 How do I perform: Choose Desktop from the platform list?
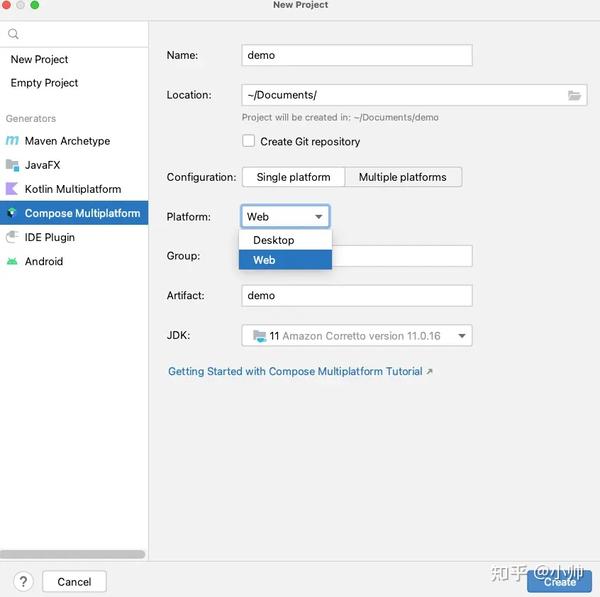[274, 240]
